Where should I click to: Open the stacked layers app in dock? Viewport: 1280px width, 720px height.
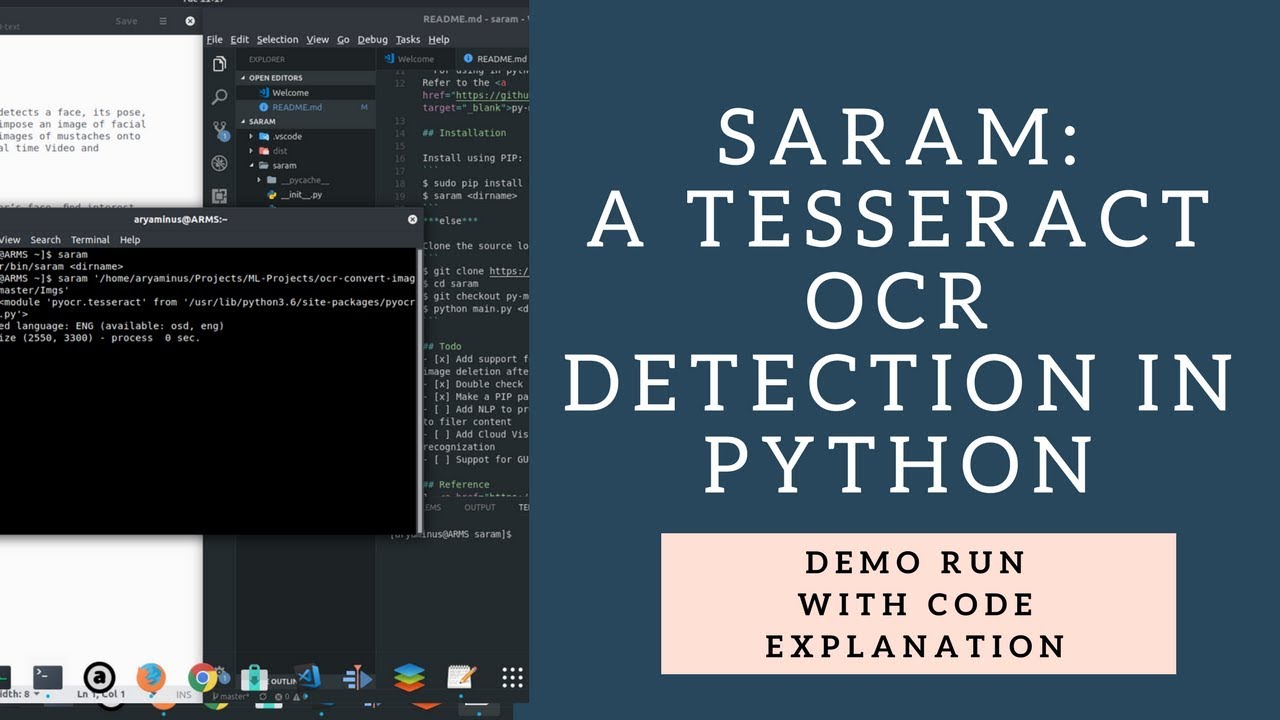[409, 677]
